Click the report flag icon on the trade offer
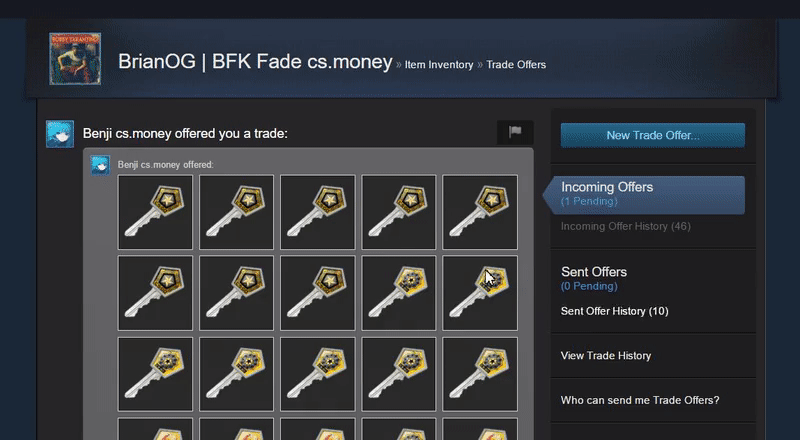The height and width of the screenshot is (440, 800). pos(515,133)
